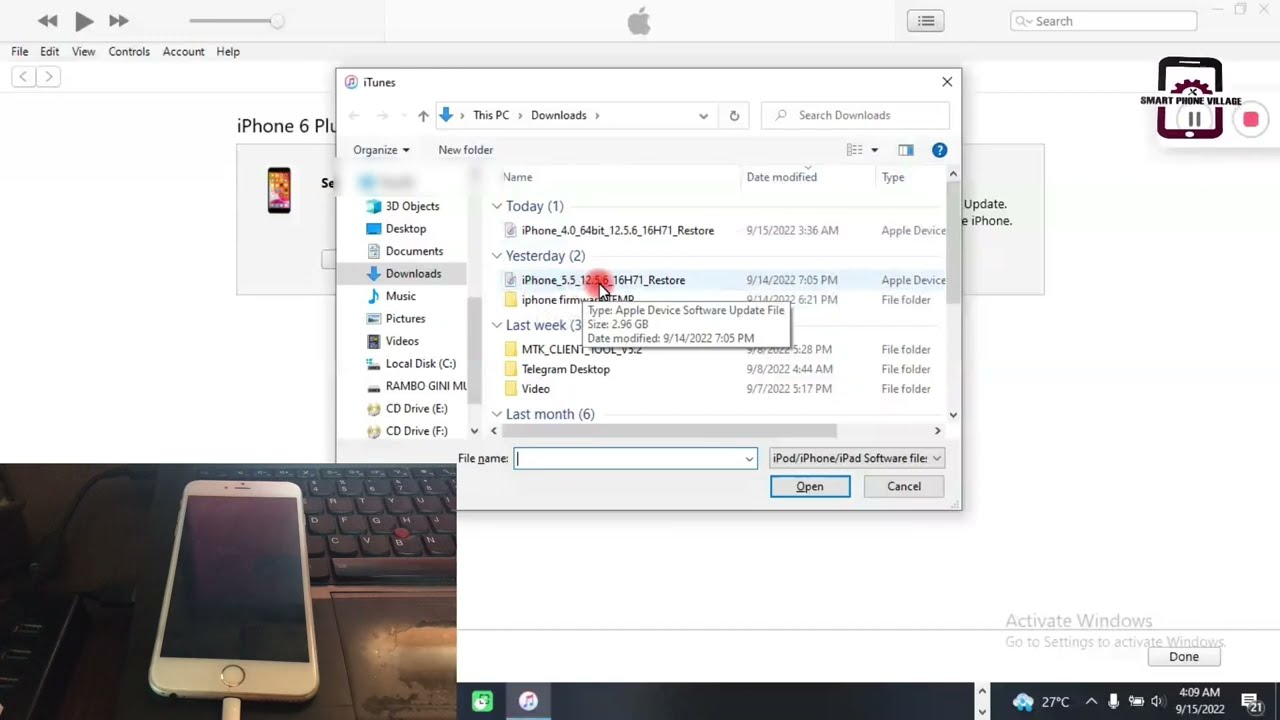This screenshot has width=1280, height=720.
Task: Pause the screen recording
Action: (x=1195, y=120)
